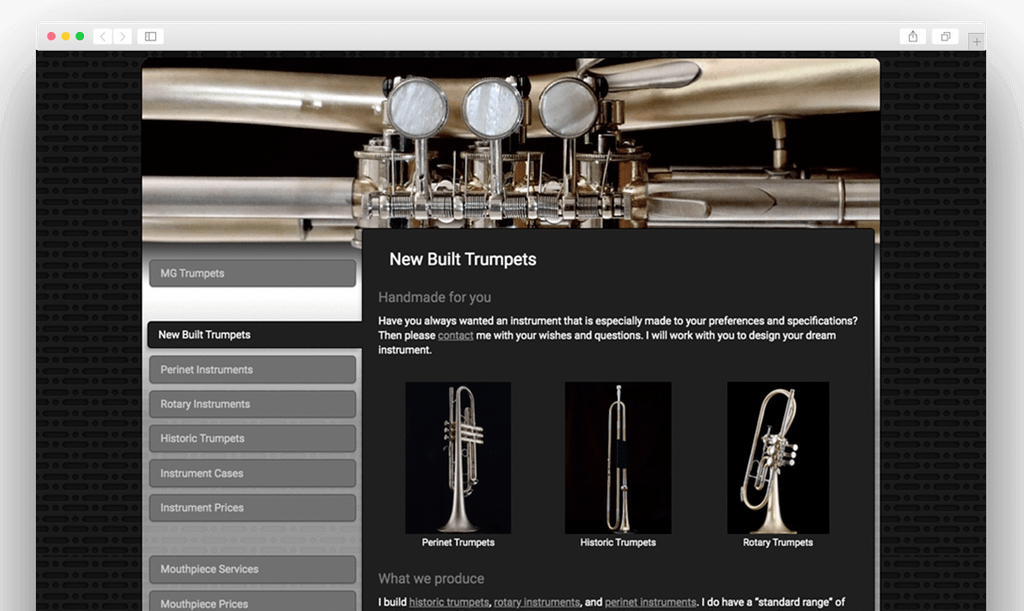Open the Rotary trumpet photo thumbnail
Viewport: 1024px width, 611px height.
pos(778,458)
